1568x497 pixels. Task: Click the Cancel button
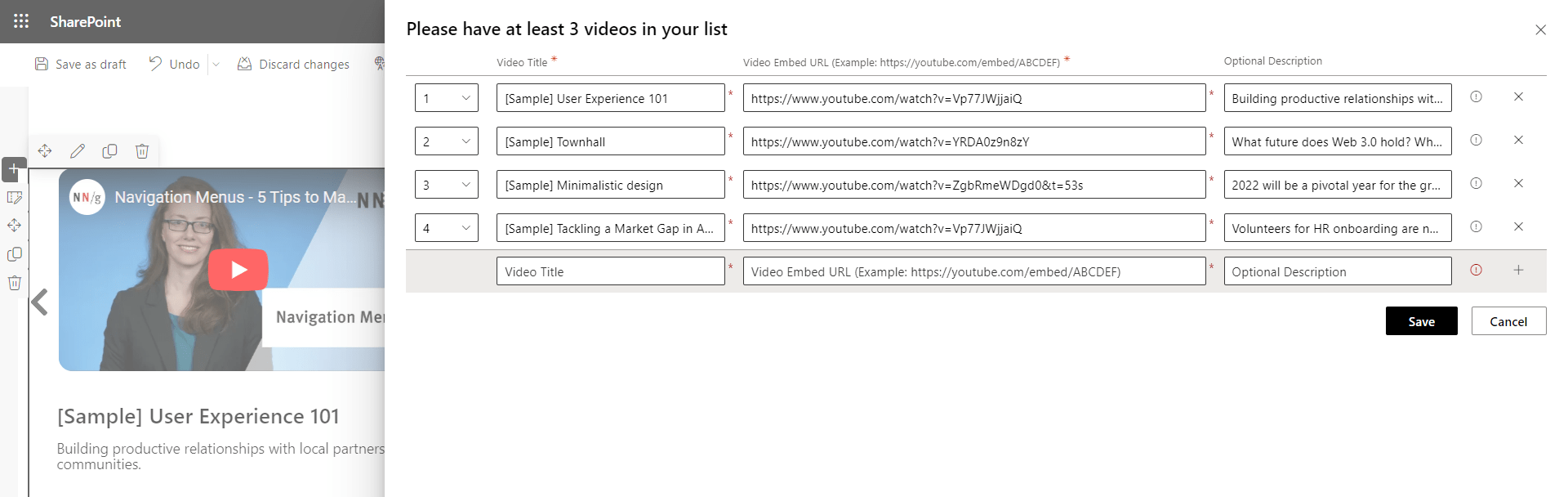coord(1508,321)
